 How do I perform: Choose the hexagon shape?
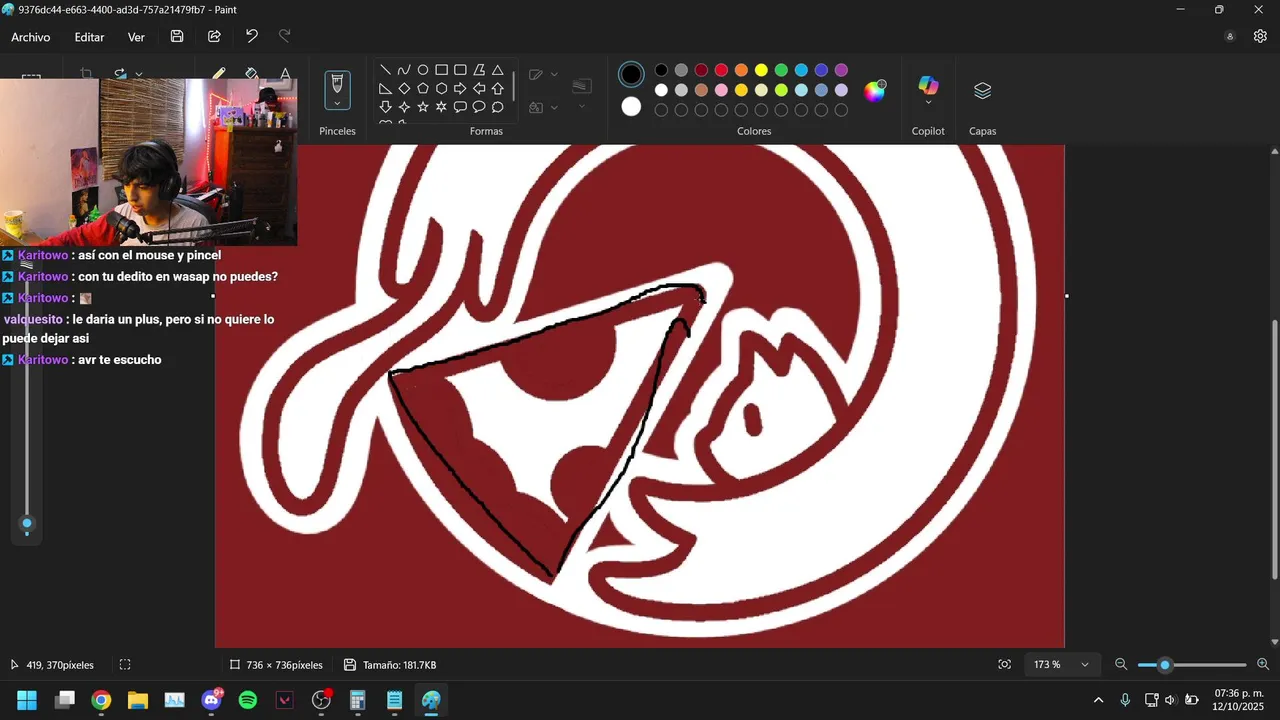[441, 88]
